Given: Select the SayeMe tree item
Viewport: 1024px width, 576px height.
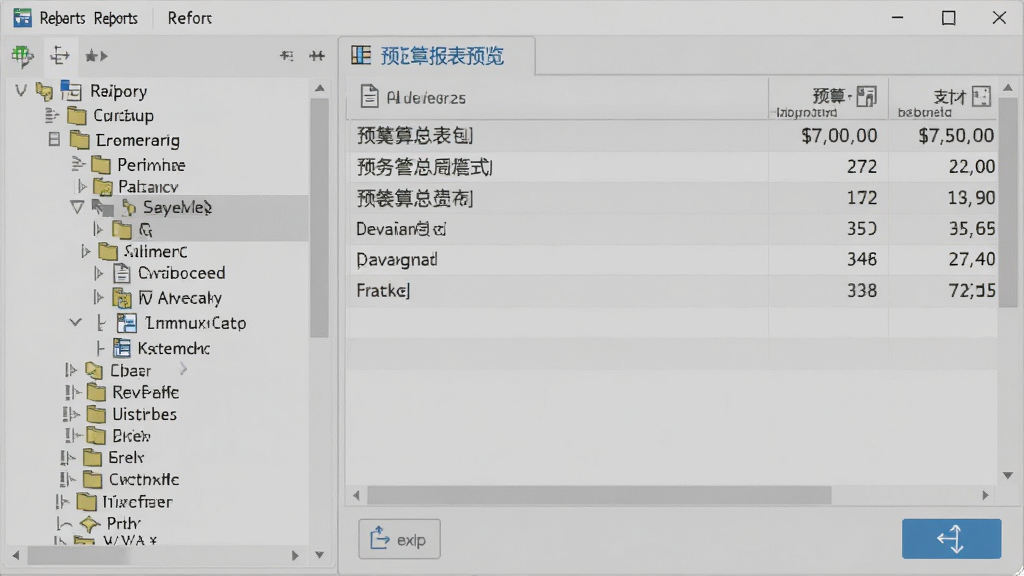Looking at the screenshot, I should [177, 208].
